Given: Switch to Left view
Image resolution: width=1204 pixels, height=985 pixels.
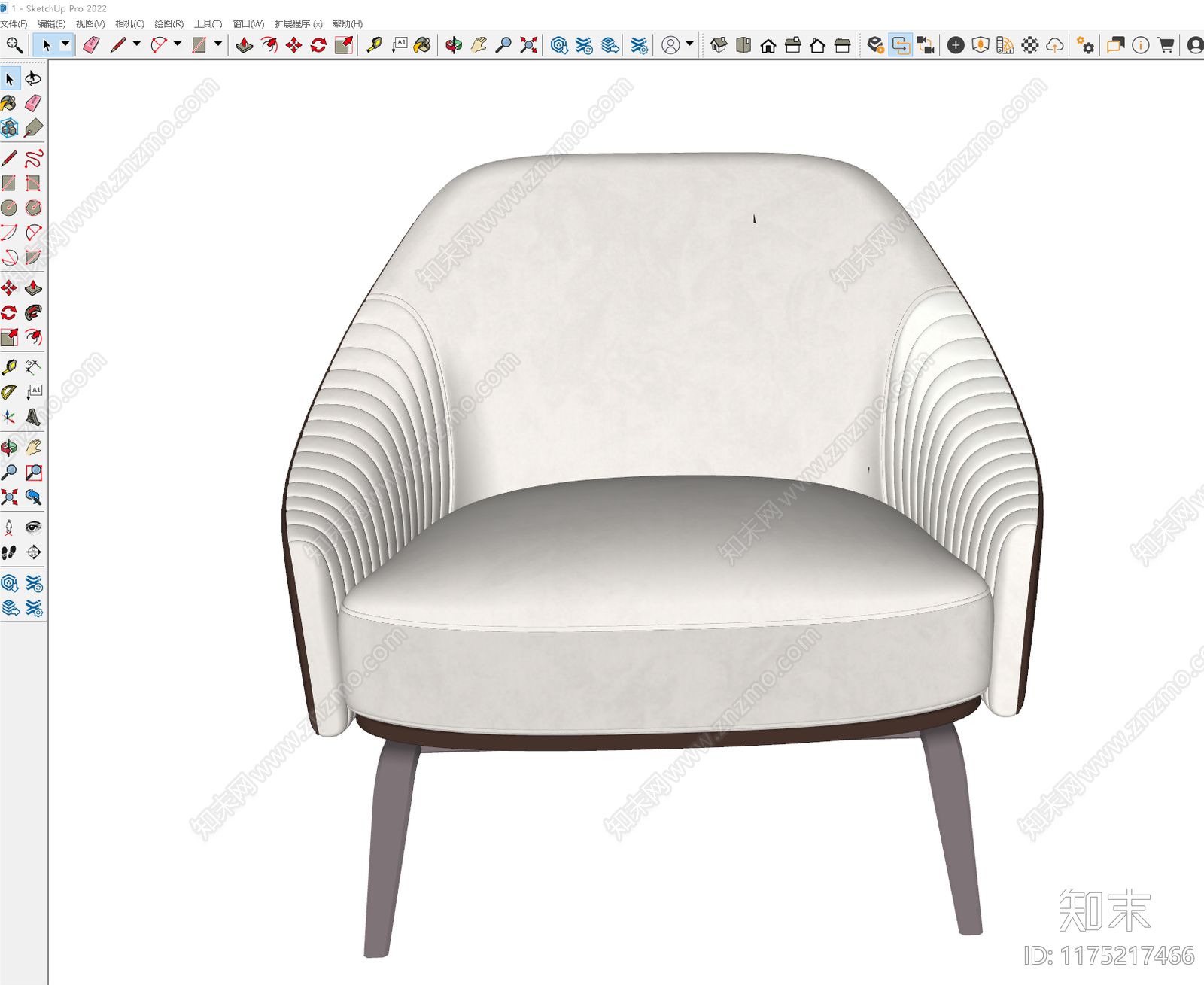Looking at the screenshot, I should click(x=843, y=45).
